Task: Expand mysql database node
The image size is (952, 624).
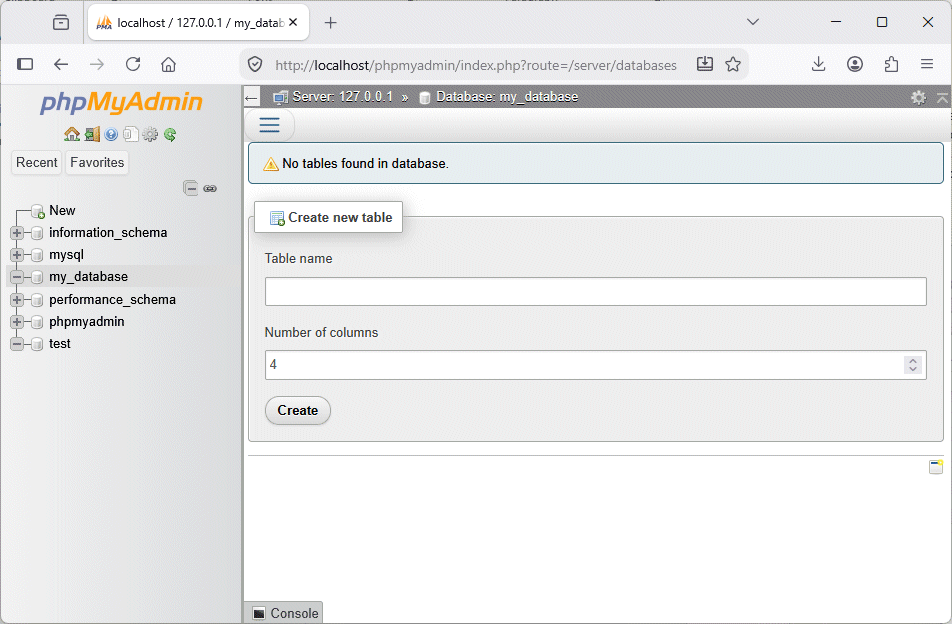Action: click(17, 255)
